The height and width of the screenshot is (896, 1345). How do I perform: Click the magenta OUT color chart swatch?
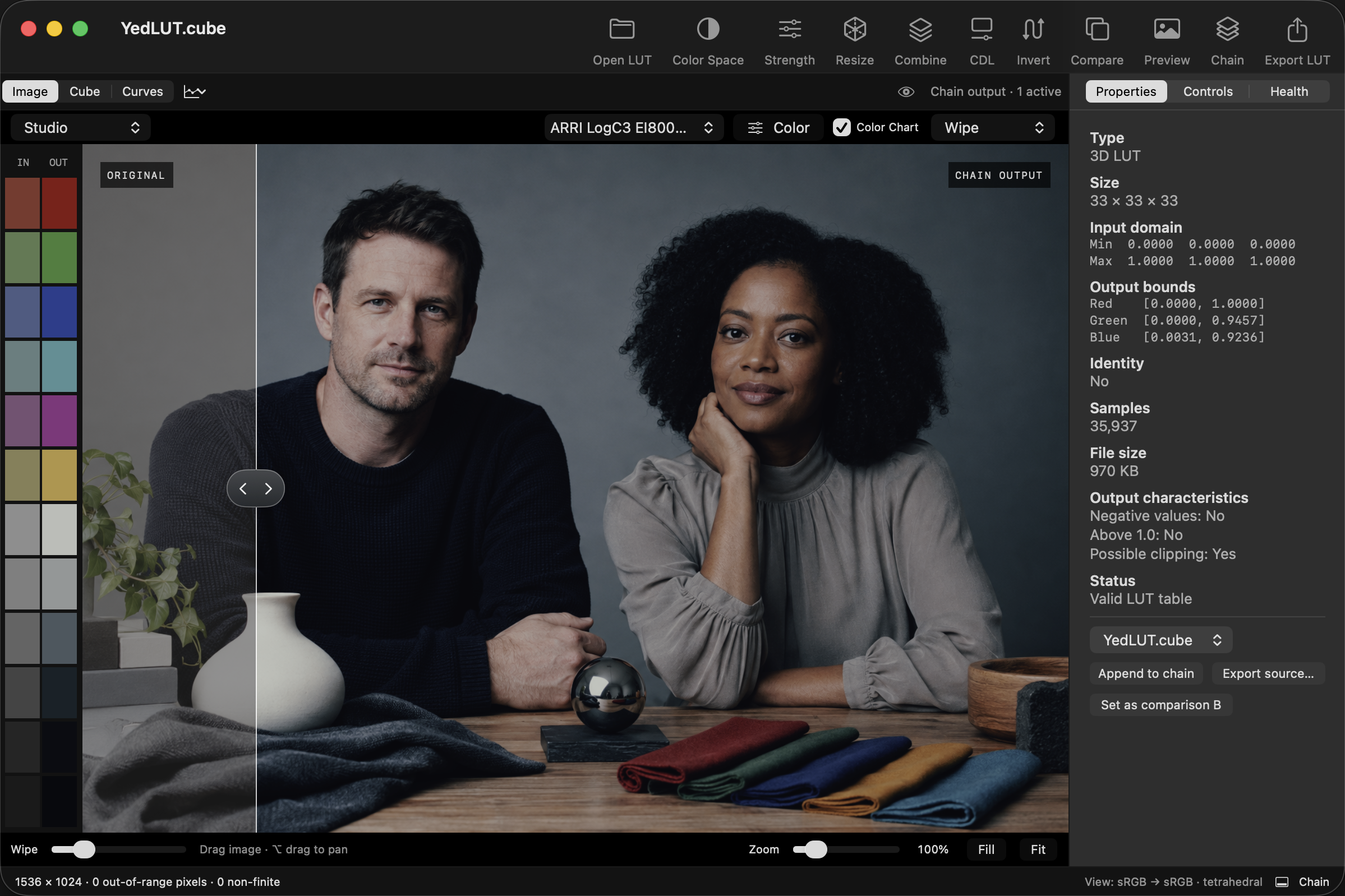(59, 421)
